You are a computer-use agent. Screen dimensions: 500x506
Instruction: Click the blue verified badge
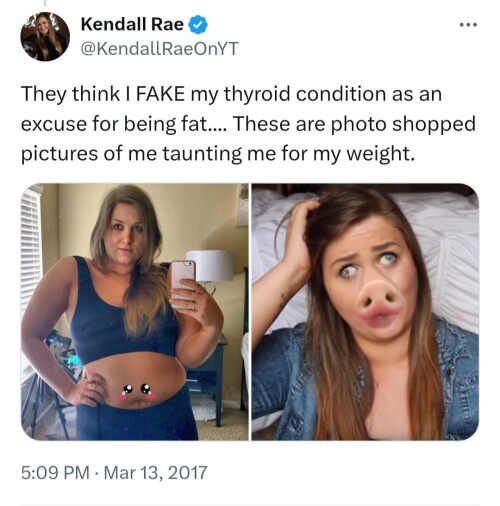click(199, 25)
